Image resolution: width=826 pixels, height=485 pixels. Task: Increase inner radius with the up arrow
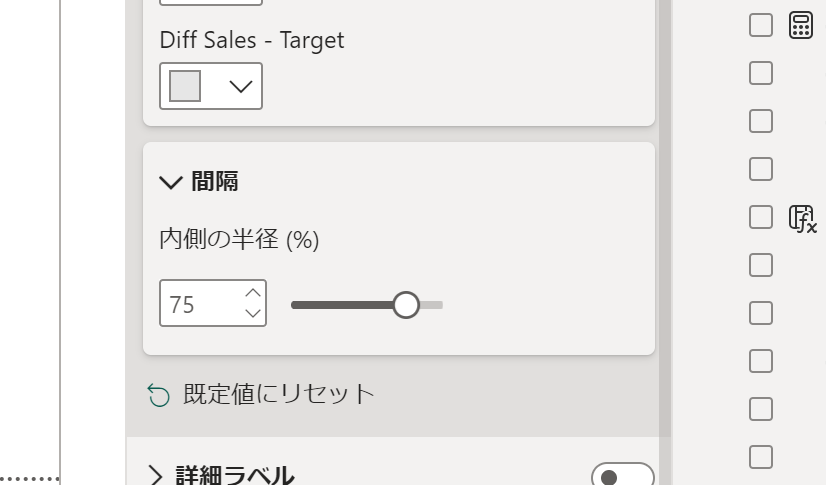(253, 293)
